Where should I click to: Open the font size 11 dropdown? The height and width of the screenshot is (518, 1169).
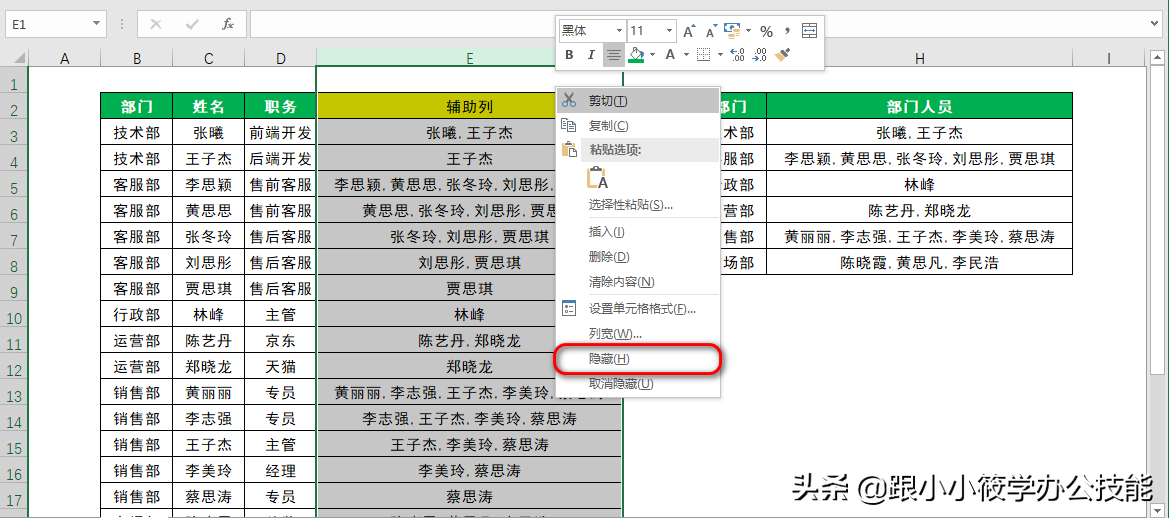coord(669,31)
